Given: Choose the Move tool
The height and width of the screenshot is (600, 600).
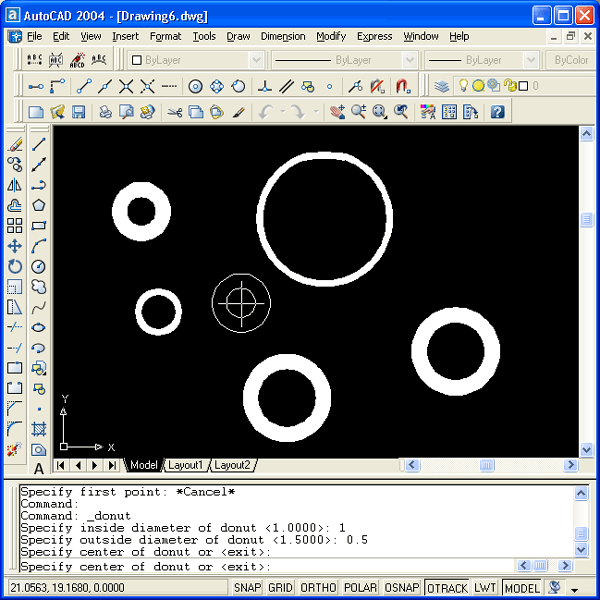Looking at the screenshot, I should coord(15,246).
